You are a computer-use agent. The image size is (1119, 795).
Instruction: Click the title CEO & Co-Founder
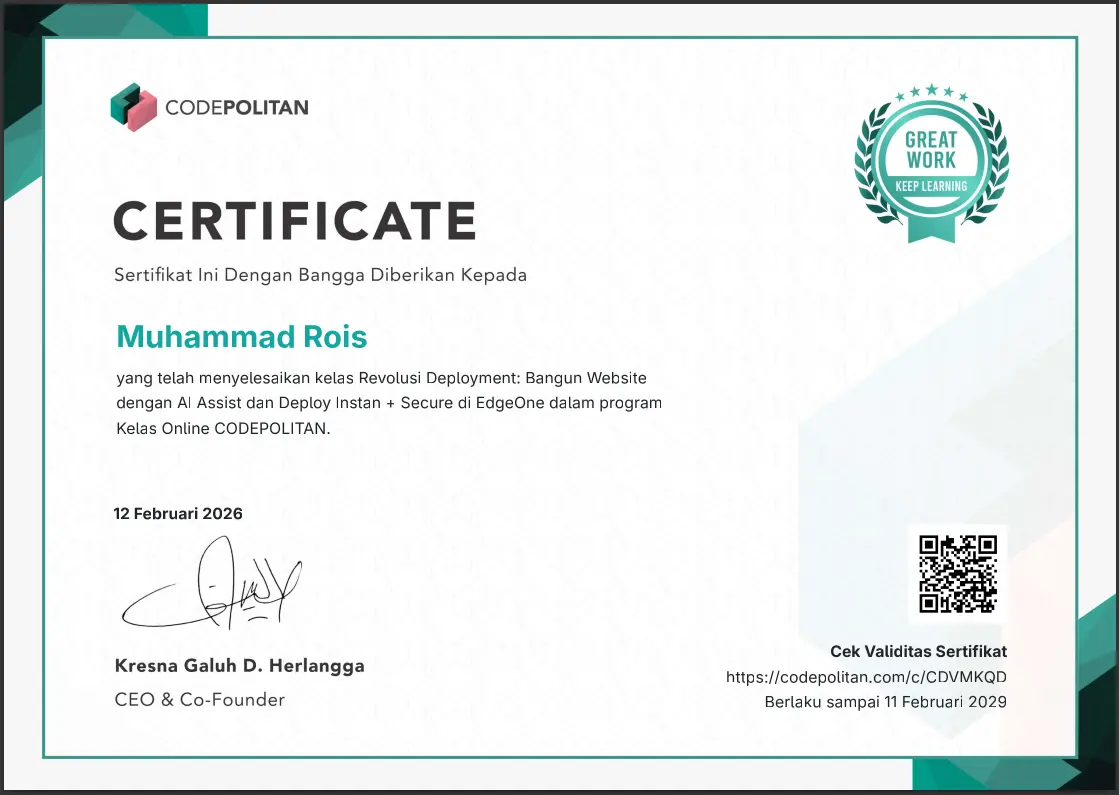[200, 699]
